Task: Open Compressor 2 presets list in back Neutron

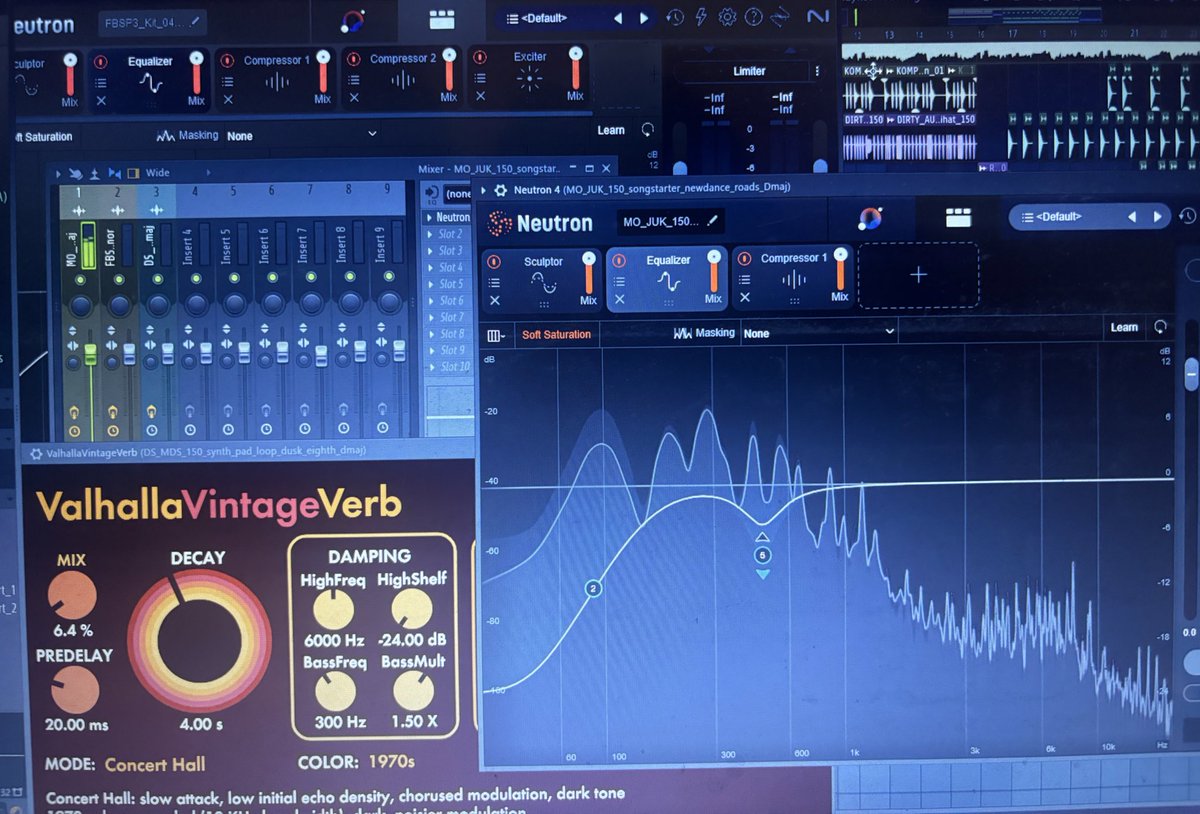Action: 354,81
